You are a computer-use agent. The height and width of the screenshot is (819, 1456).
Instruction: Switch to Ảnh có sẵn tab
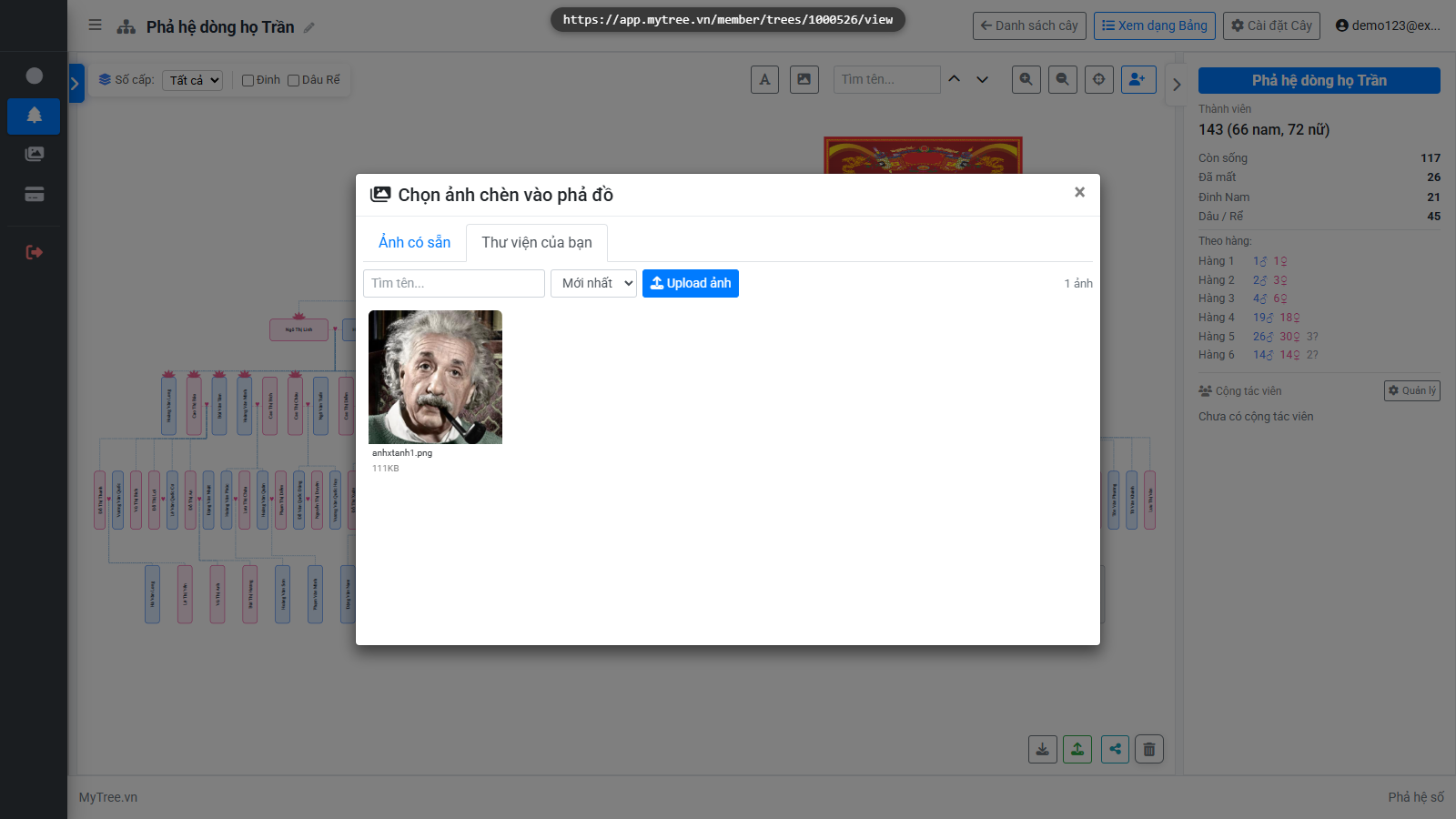click(414, 242)
